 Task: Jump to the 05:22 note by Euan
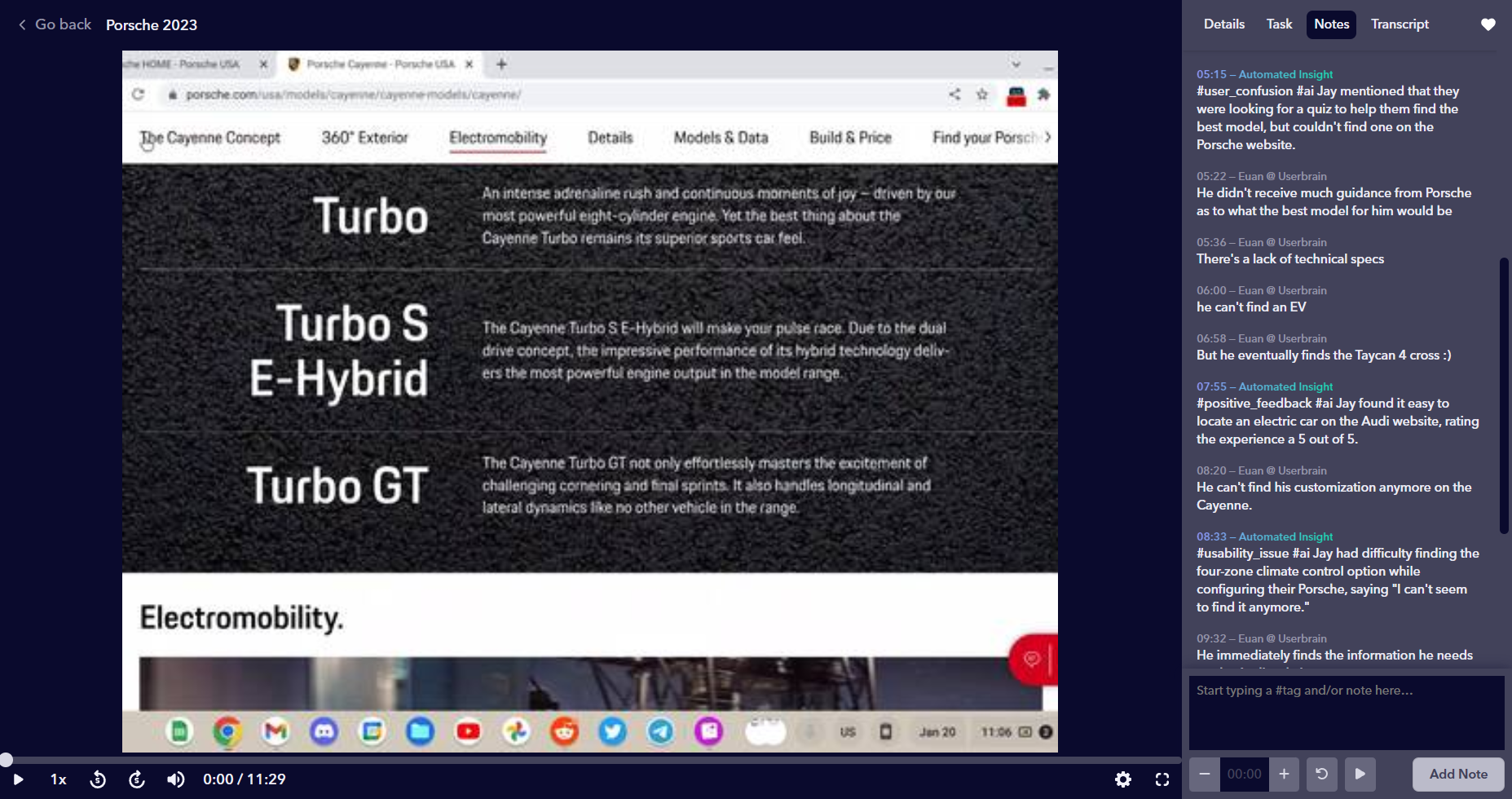pyautogui.click(x=1211, y=176)
